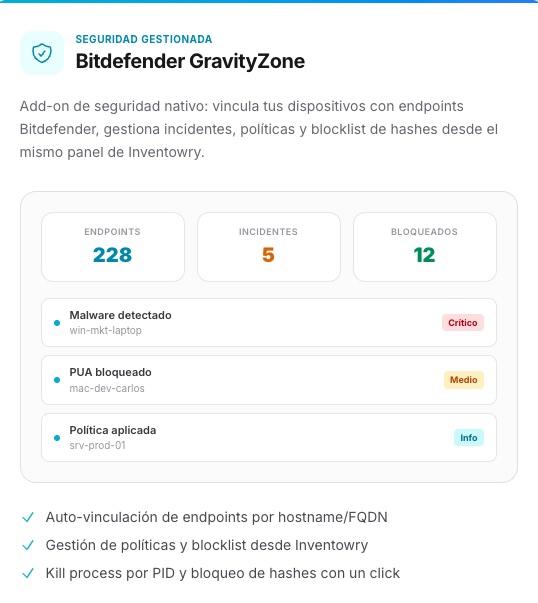Viewport: 538px width, 603px height.
Task: Open the Bloqueados 12 stat card
Action: coord(425,247)
